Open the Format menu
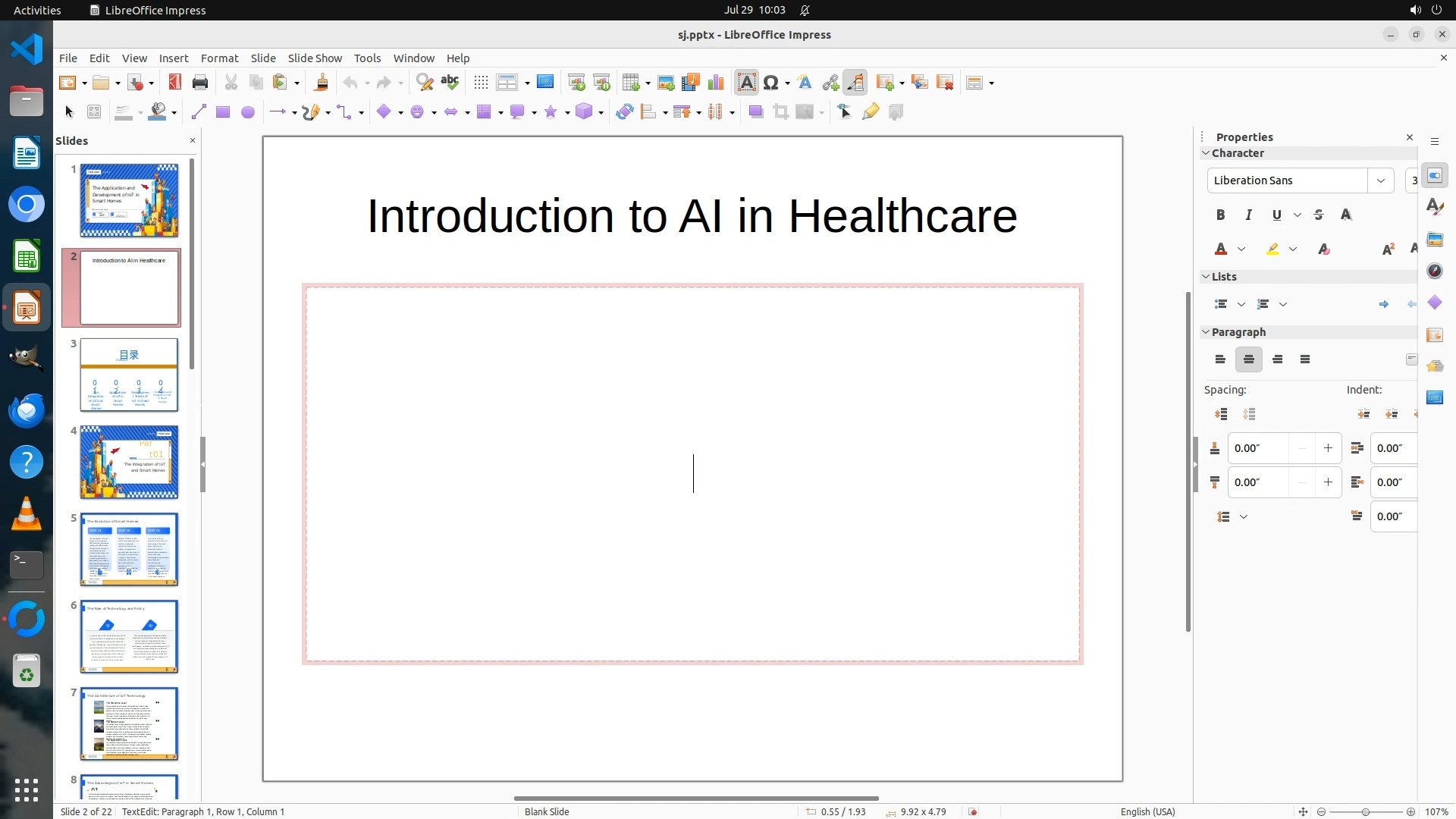Screen dimensions: 1456x819 coord(219,58)
